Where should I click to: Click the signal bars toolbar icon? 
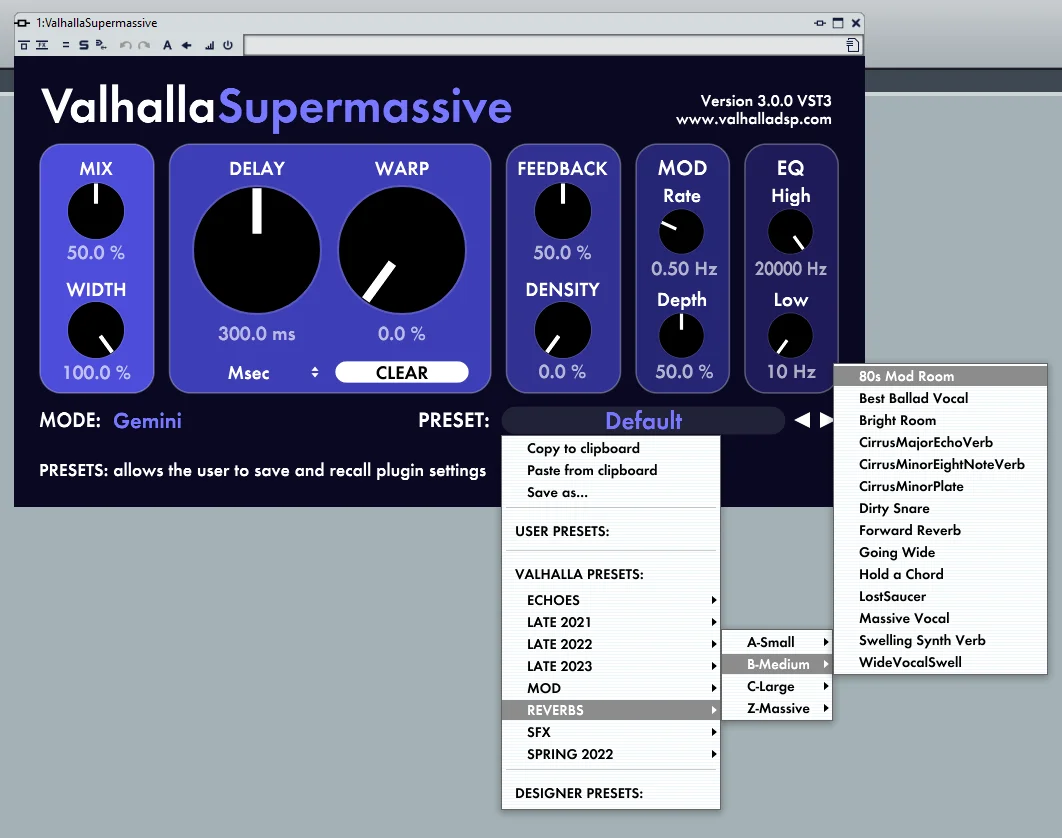pos(209,45)
